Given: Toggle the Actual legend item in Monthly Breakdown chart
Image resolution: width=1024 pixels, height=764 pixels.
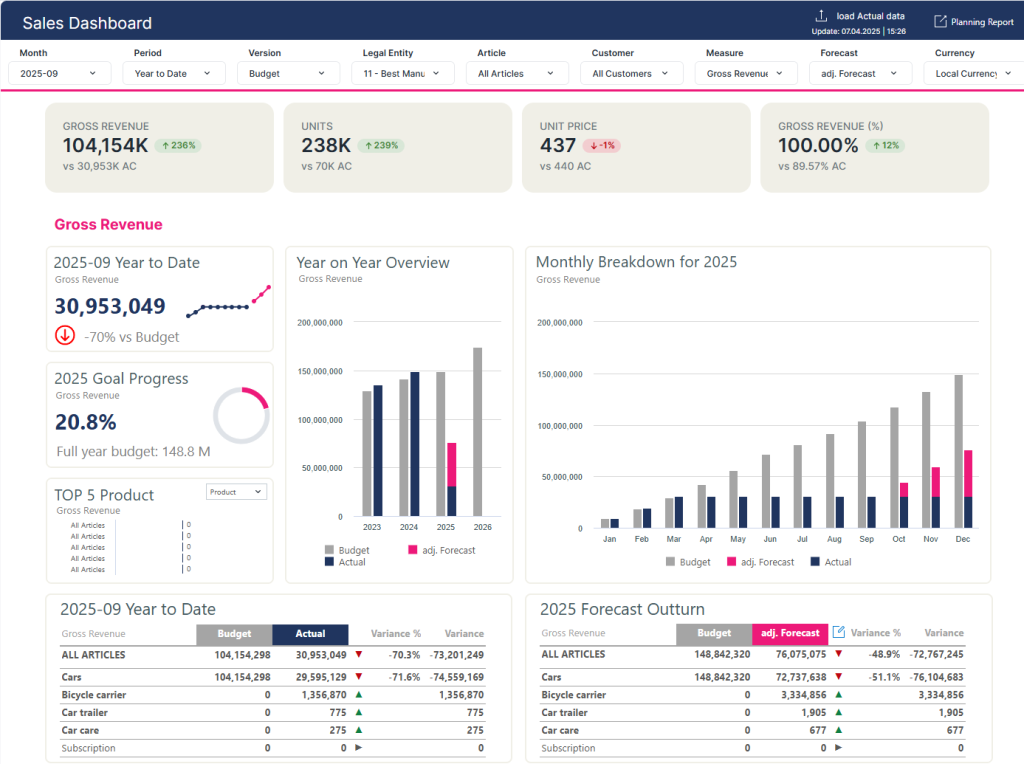Looking at the screenshot, I should coord(830,562).
